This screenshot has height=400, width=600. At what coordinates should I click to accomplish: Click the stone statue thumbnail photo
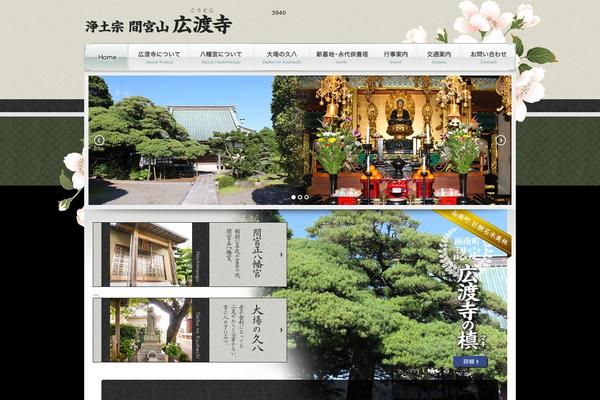[x=151, y=330]
